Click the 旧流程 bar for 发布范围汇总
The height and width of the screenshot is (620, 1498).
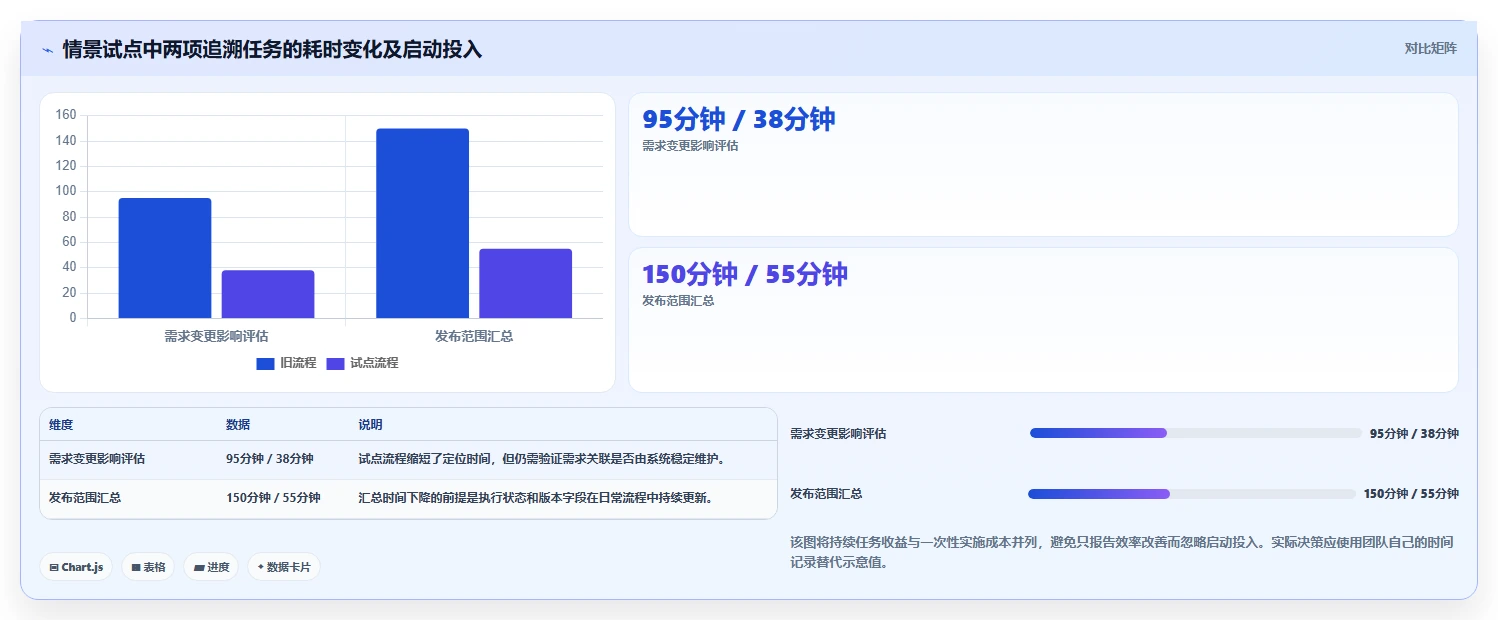422,223
